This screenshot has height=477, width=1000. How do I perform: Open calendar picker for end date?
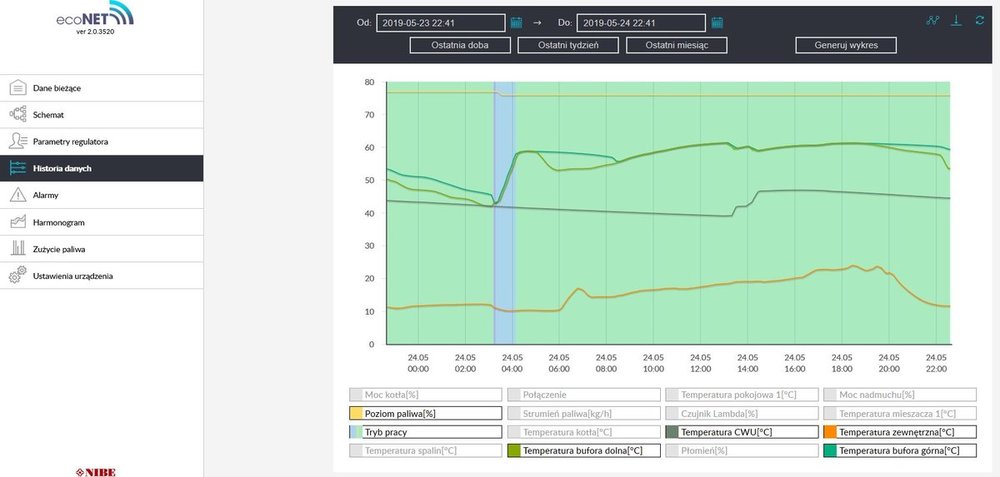pyautogui.click(x=717, y=22)
